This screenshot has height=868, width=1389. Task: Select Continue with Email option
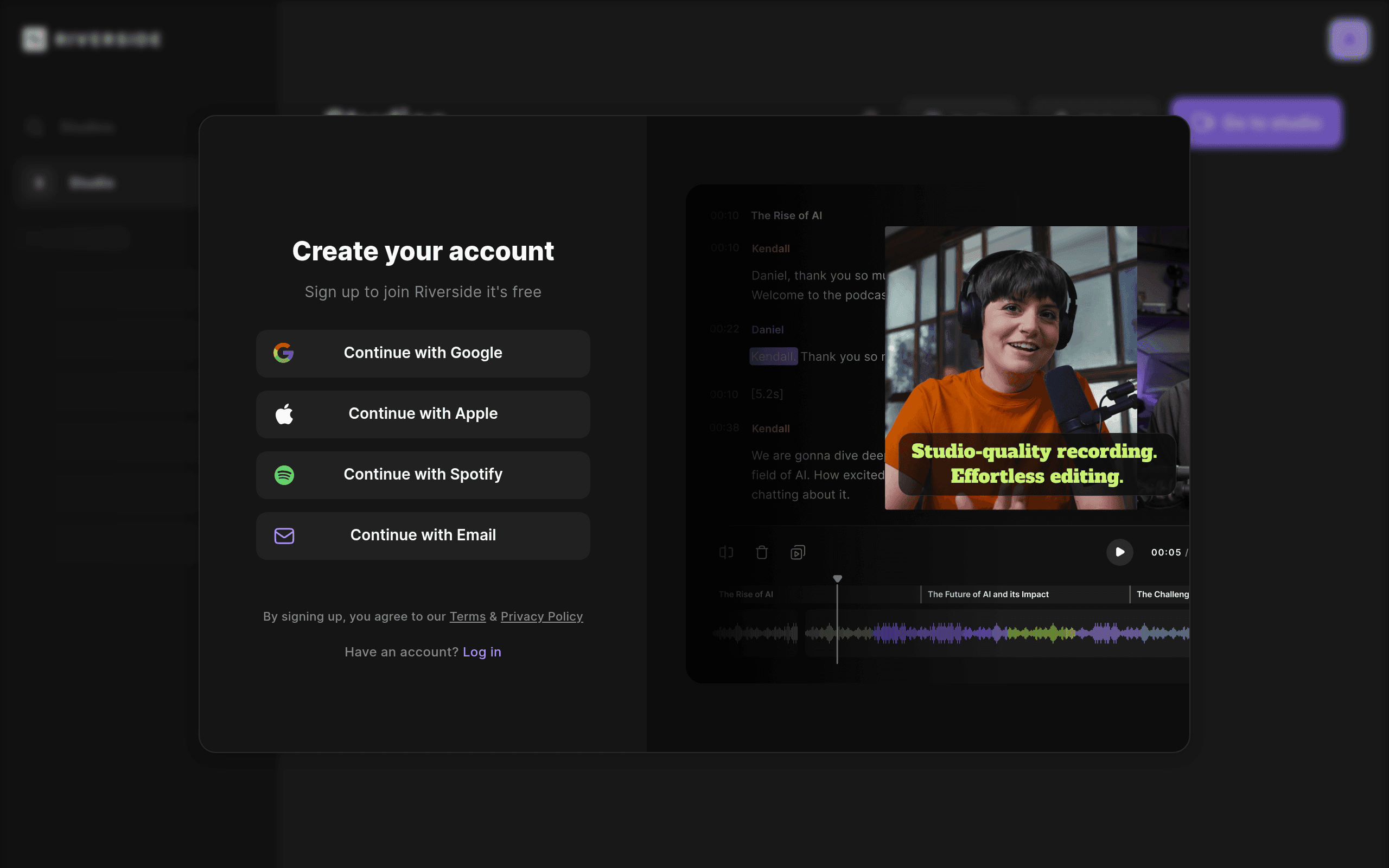[423, 535]
